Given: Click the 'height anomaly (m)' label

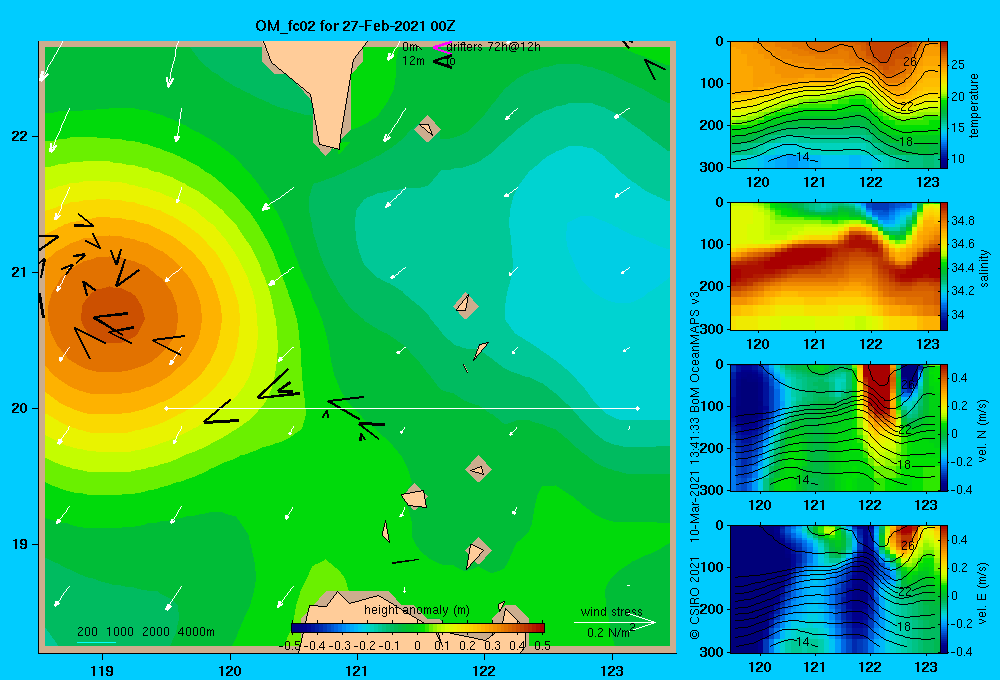Looking at the screenshot, I should 417,610.
